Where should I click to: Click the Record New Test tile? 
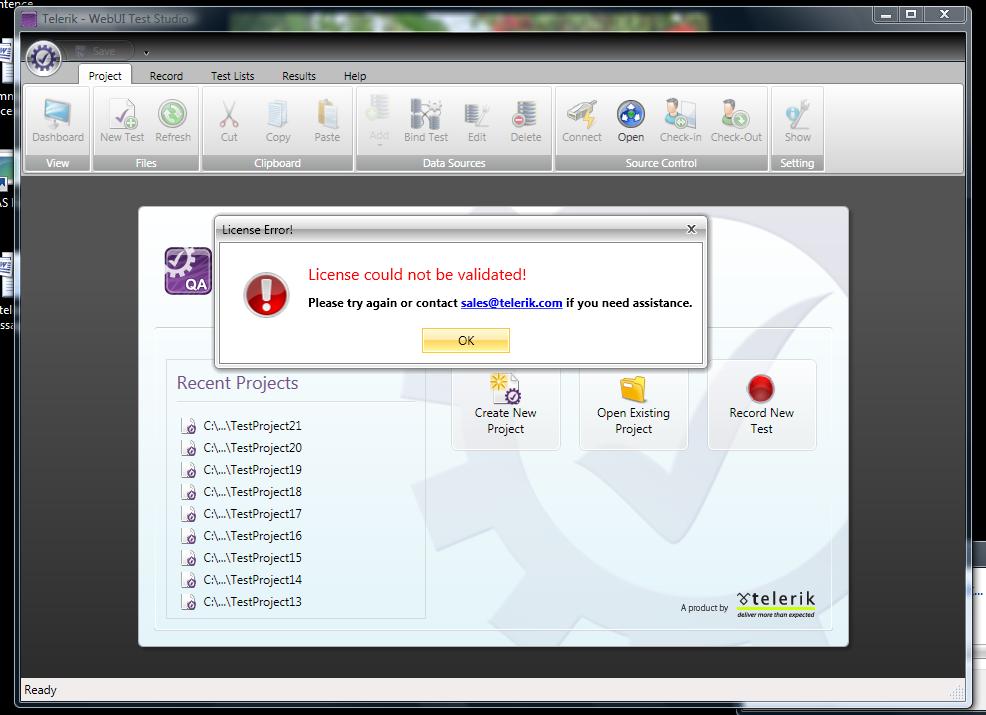(762, 404)
